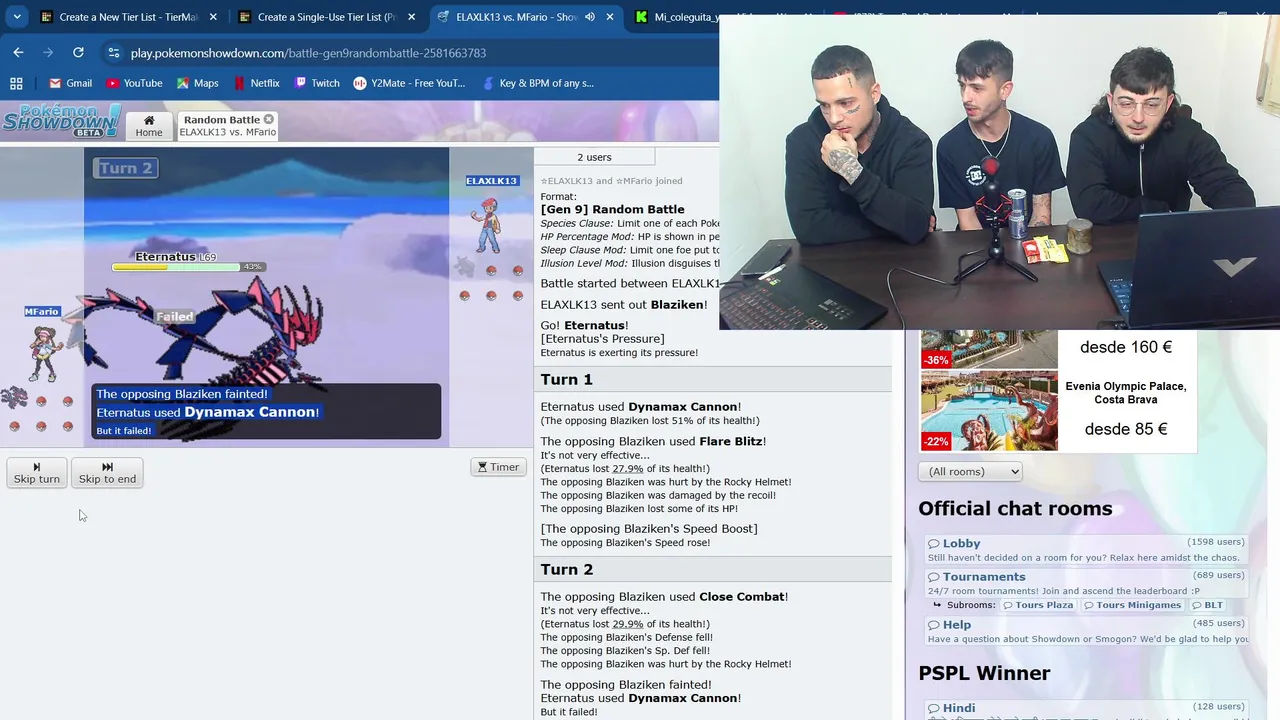Viewport: 1280px width, 720px height.
Task: Go forward in browser history
Action: click(48, 52)
